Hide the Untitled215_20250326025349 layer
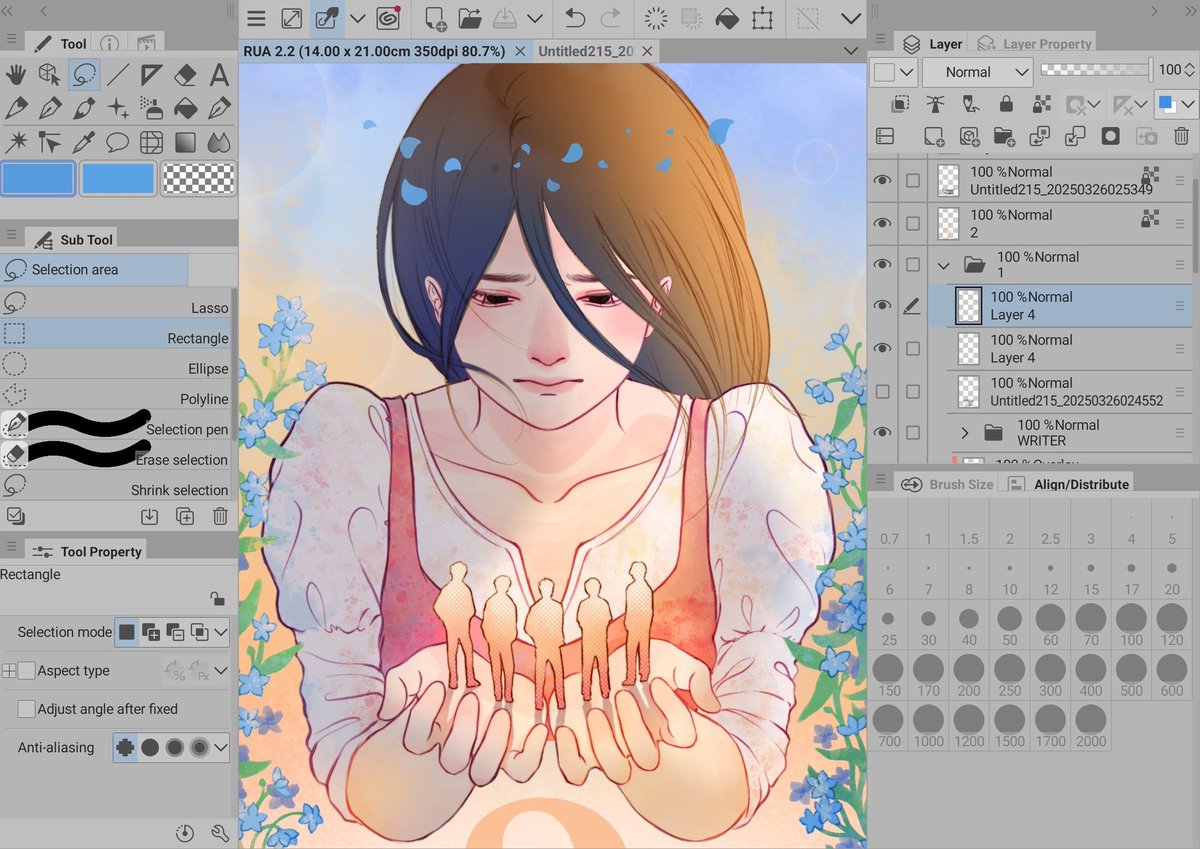 click(x=882, y=181)
